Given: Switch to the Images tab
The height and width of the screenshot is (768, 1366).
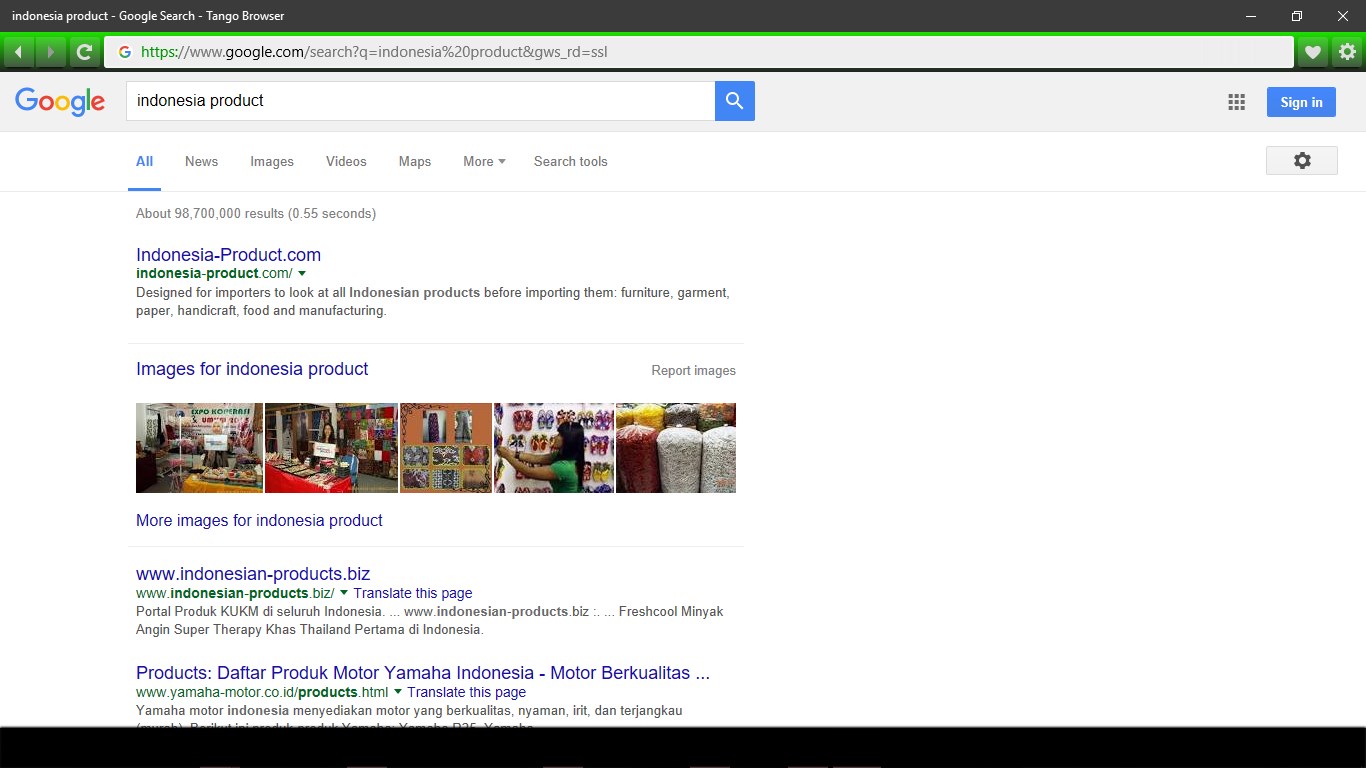Looking at the screenshot, I should [272, 161].
